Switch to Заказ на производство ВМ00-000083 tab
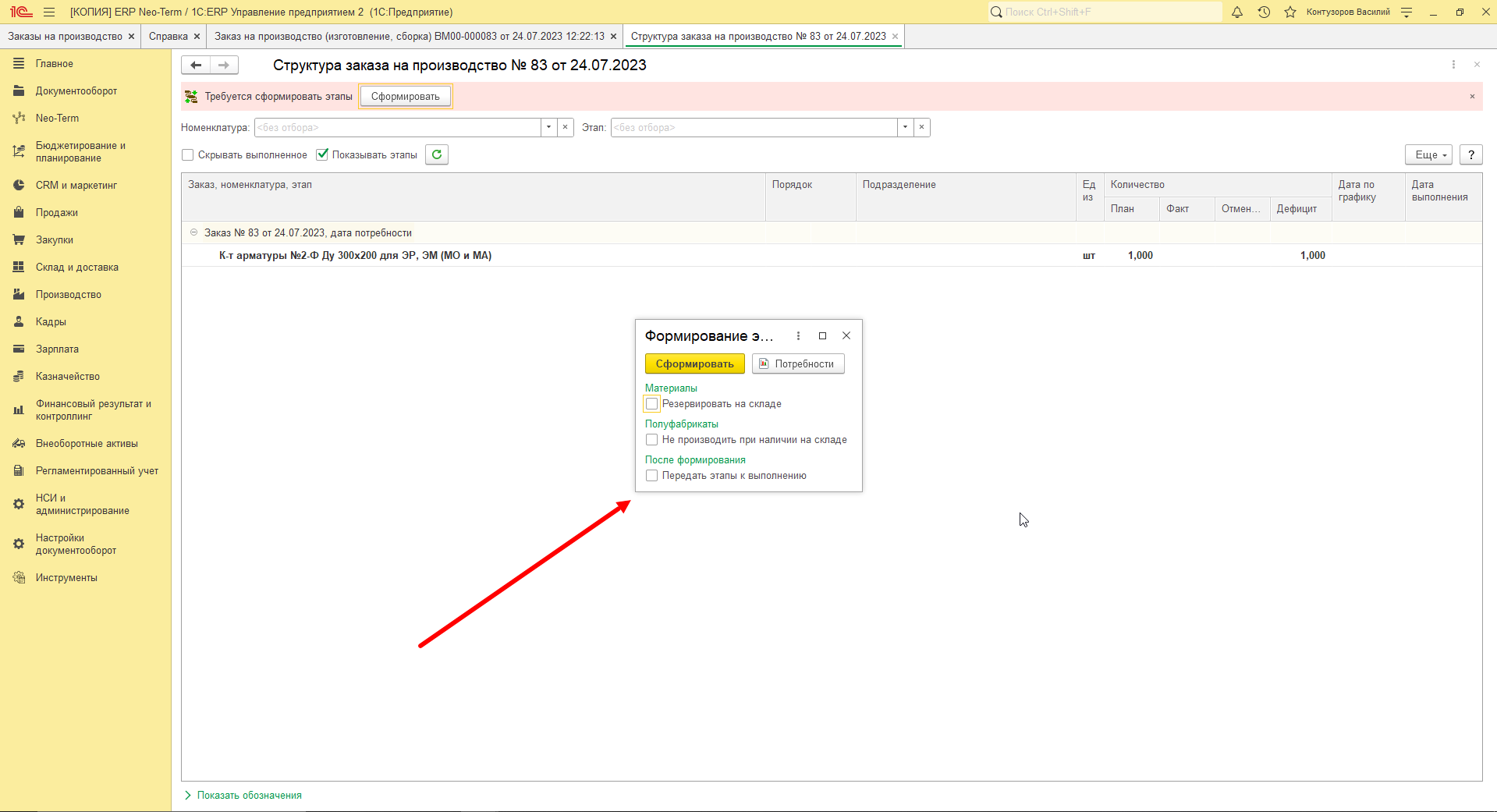Screen dimensions: 1497x812 coord(410,37)
